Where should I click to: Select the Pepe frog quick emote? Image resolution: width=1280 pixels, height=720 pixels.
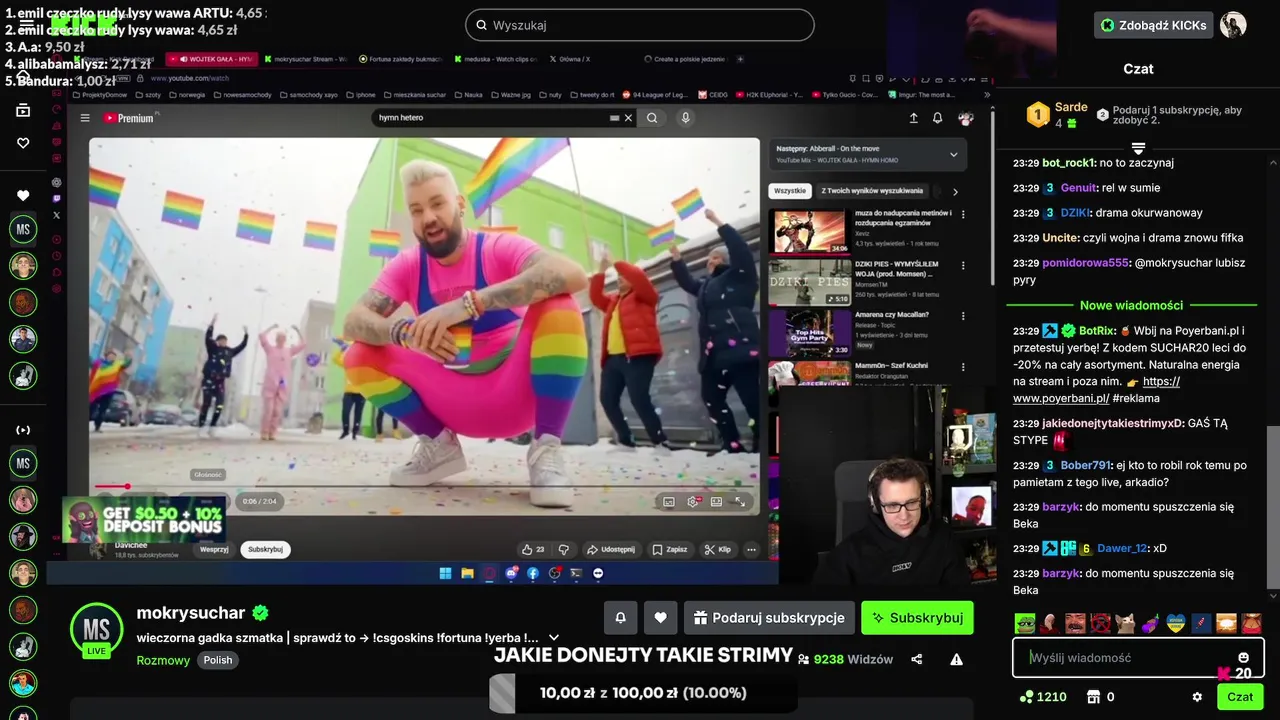(x=1025, y=624)
